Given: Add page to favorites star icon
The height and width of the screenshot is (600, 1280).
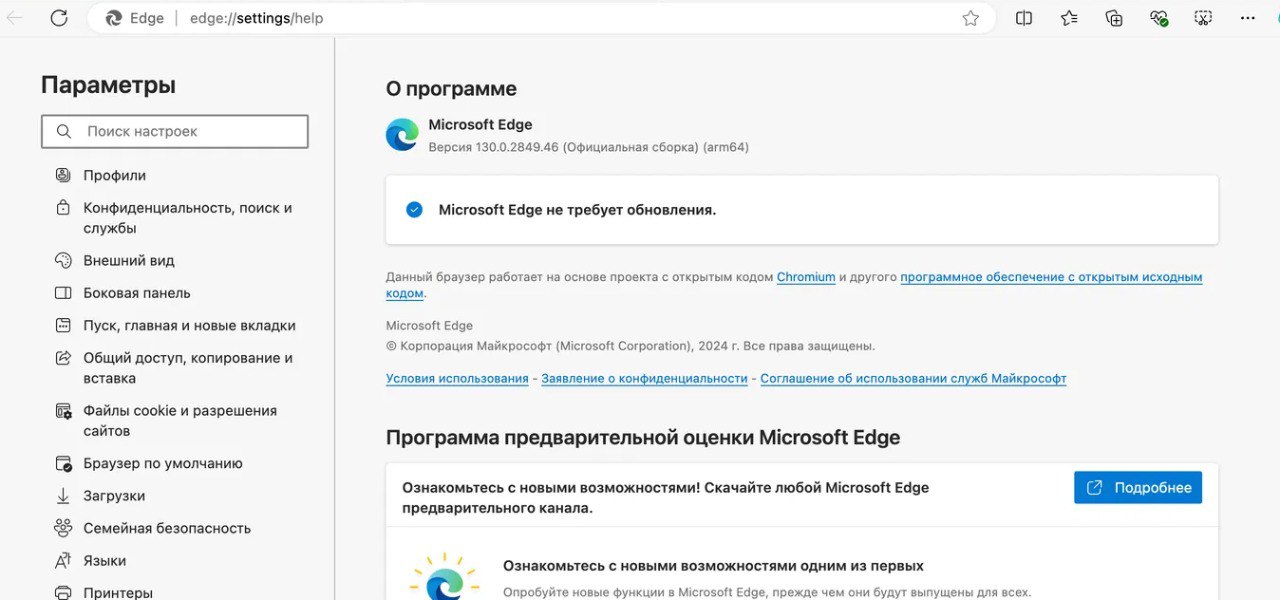Looking at the screenshot, I should click(970, 18).
